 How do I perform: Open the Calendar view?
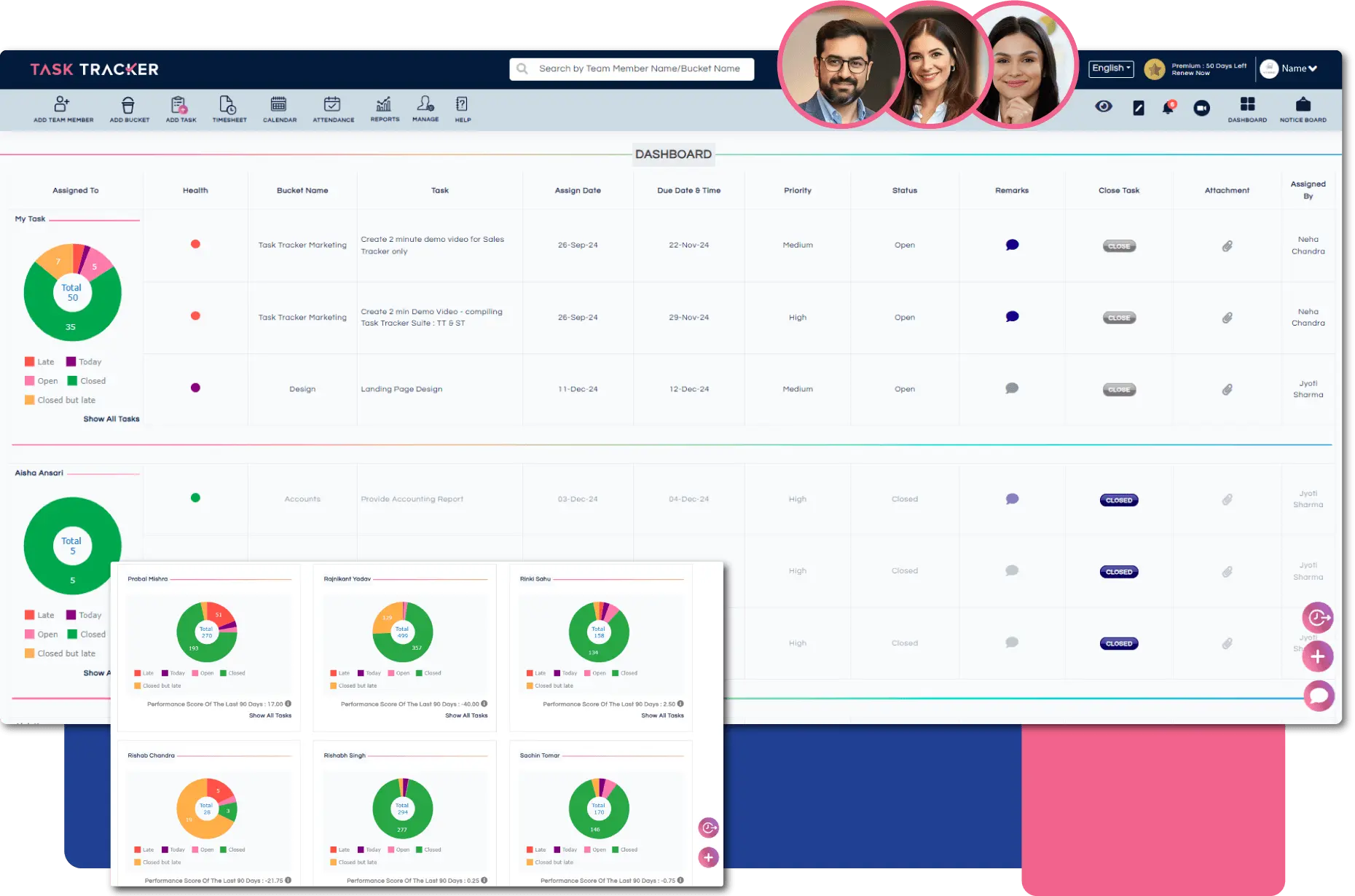pyautogui.click(x=279, y=109)
